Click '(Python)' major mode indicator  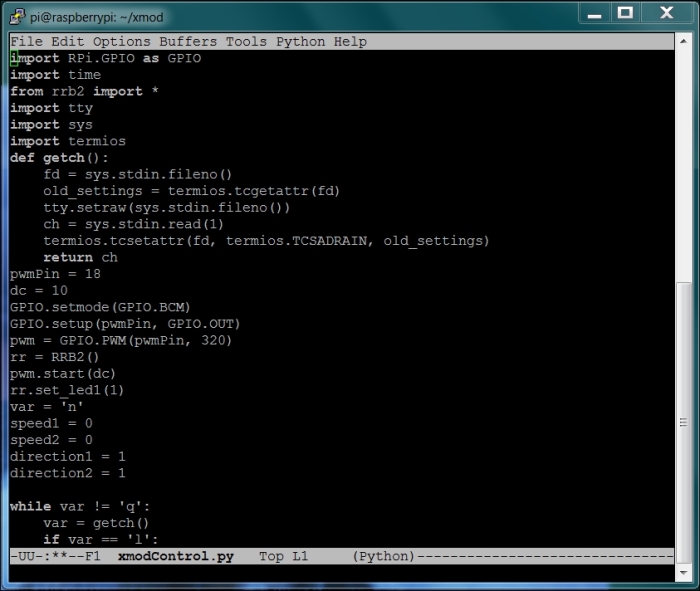click(383, 556)
